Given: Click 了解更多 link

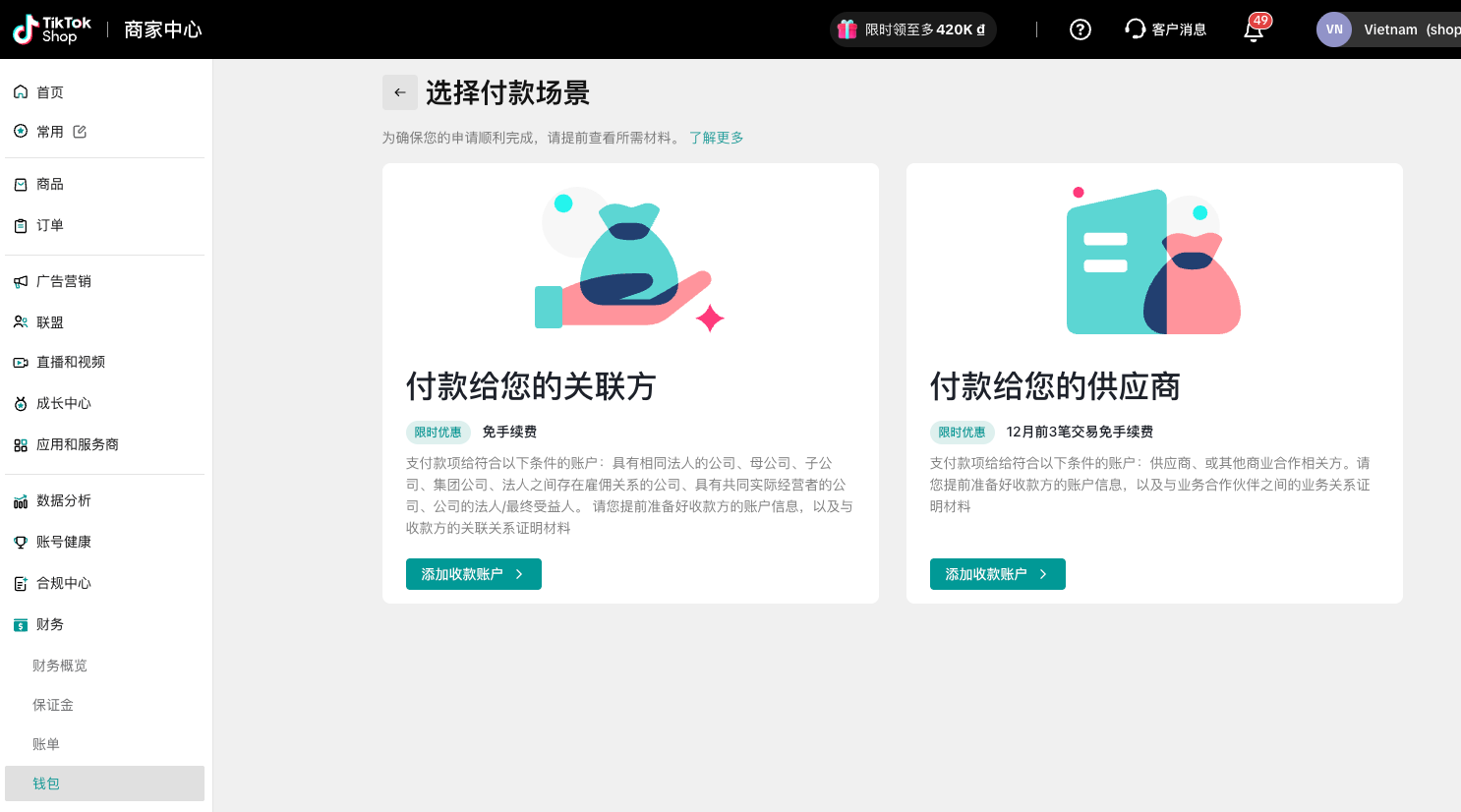Looking at the screenshot, I should pyautogui.click(x=716, y=138).
